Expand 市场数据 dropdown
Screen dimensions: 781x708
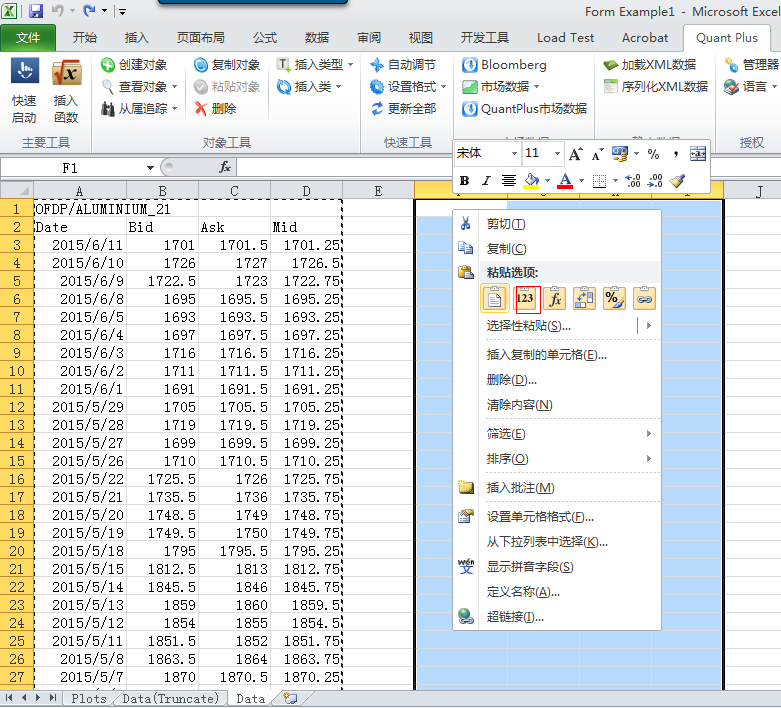click(536, 87)
